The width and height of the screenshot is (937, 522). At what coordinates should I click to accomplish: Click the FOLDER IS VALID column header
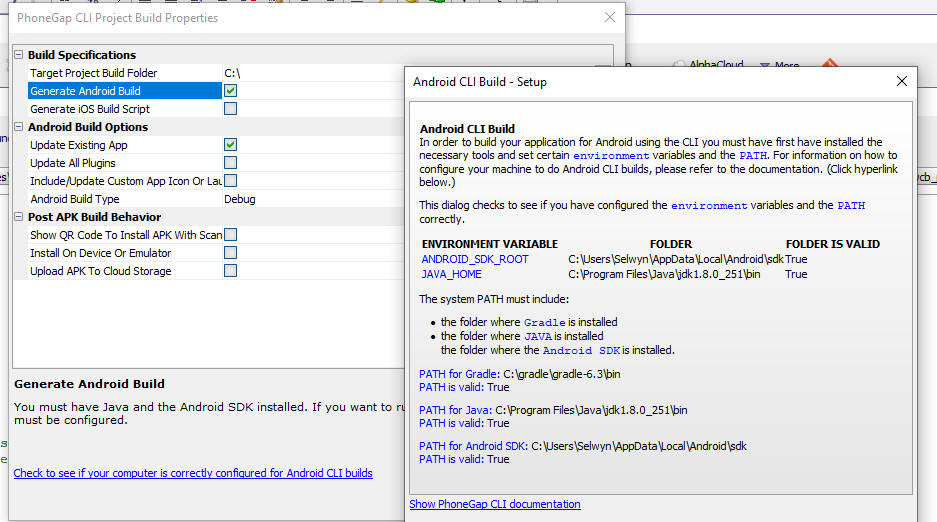click(x=832, y=244)
